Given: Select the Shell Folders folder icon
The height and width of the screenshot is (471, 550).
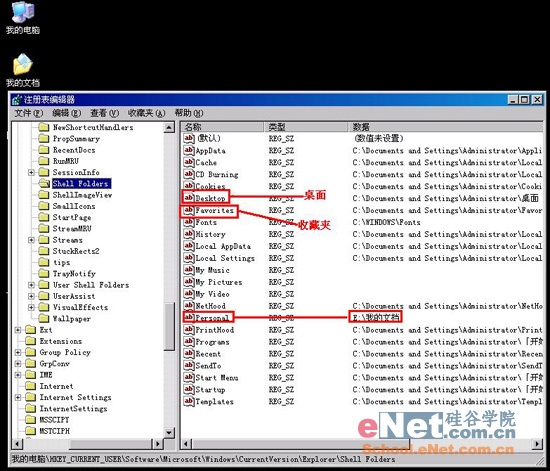Looking at the screenshot, I should tap(44, 183).
